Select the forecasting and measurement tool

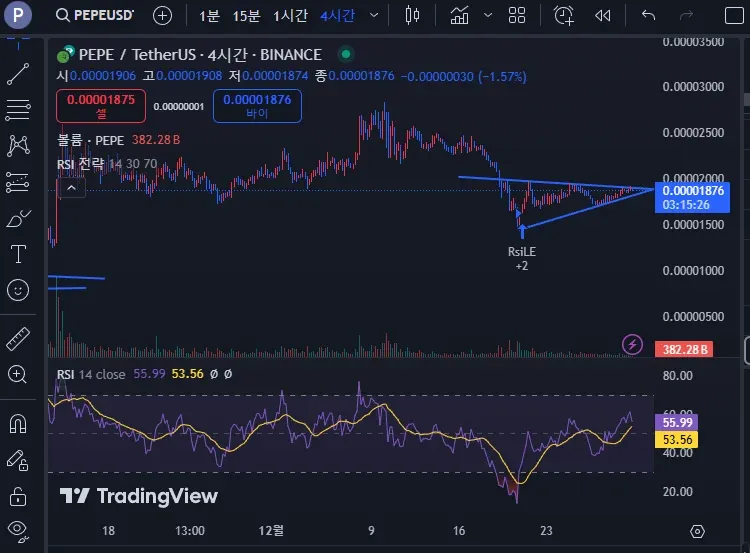tap(18, 182)
